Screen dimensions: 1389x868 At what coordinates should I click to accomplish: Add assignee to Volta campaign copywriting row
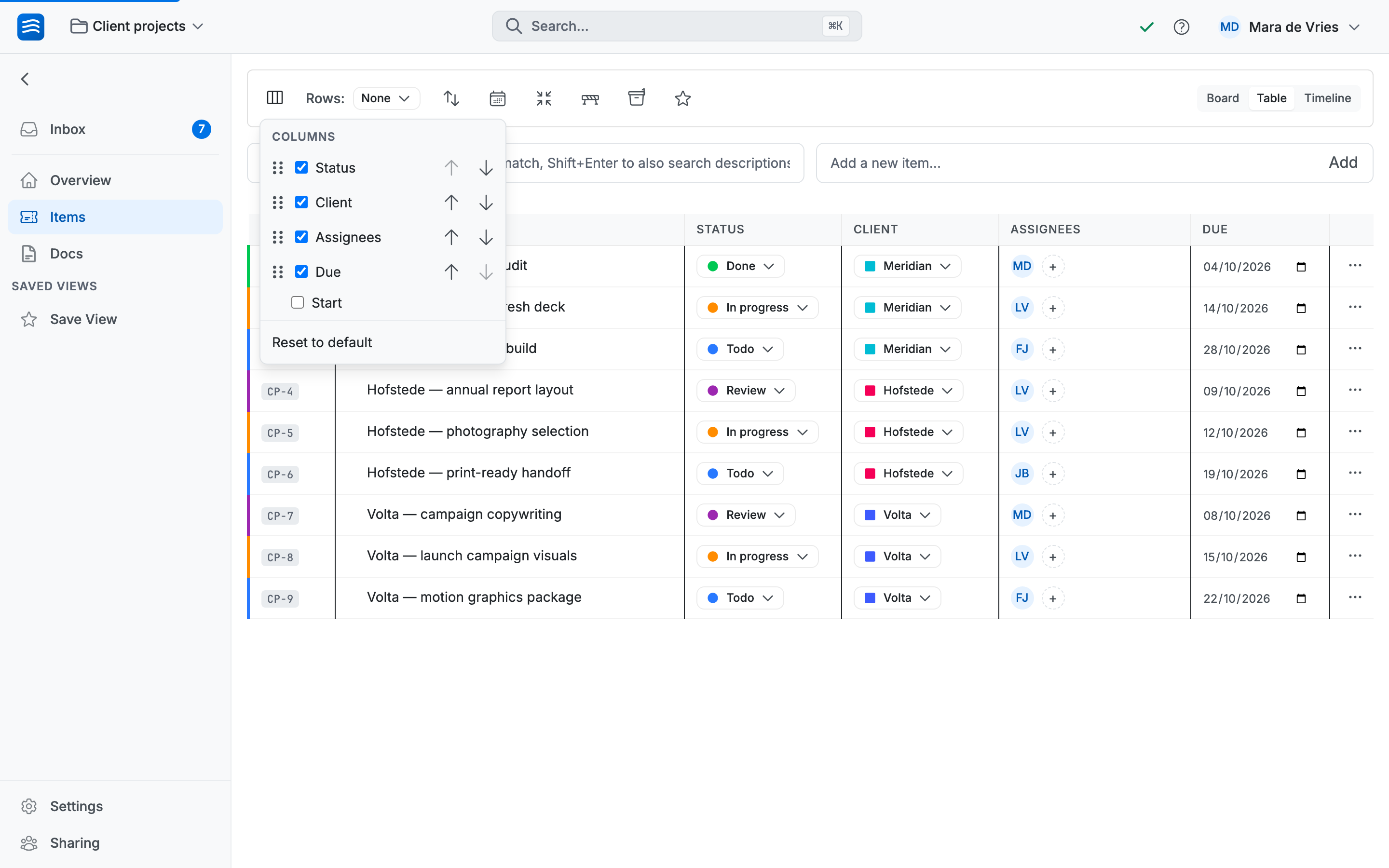point(1053,515)
